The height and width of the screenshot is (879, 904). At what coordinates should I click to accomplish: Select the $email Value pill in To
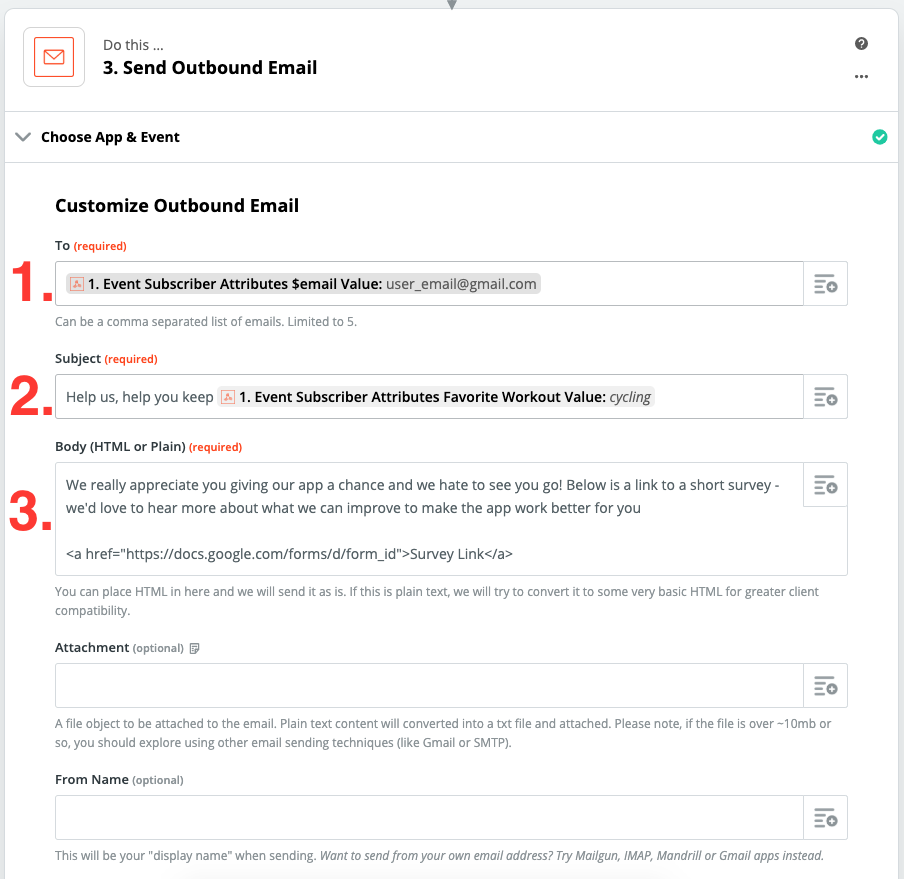[303, 284]
